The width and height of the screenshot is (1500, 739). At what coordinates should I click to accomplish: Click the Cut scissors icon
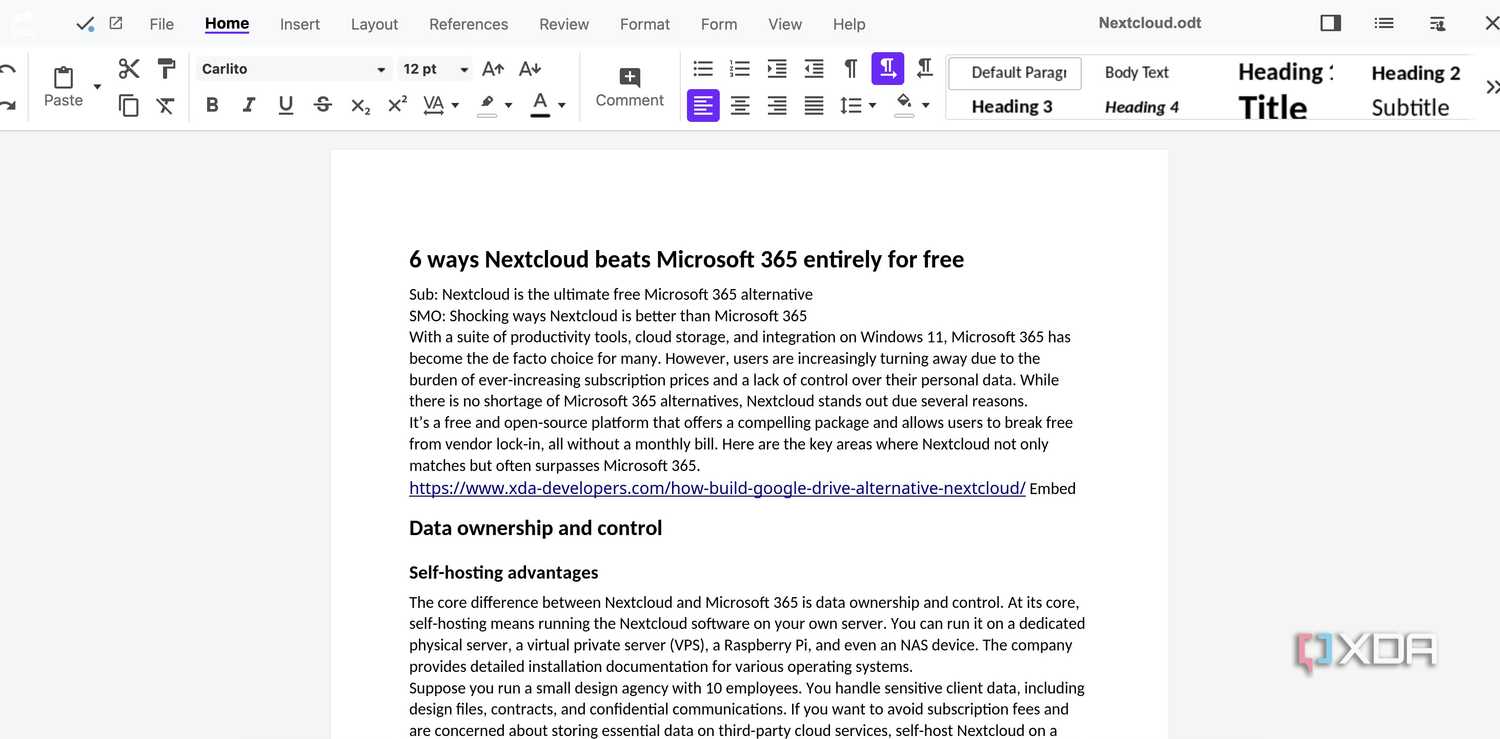point(129,68)
